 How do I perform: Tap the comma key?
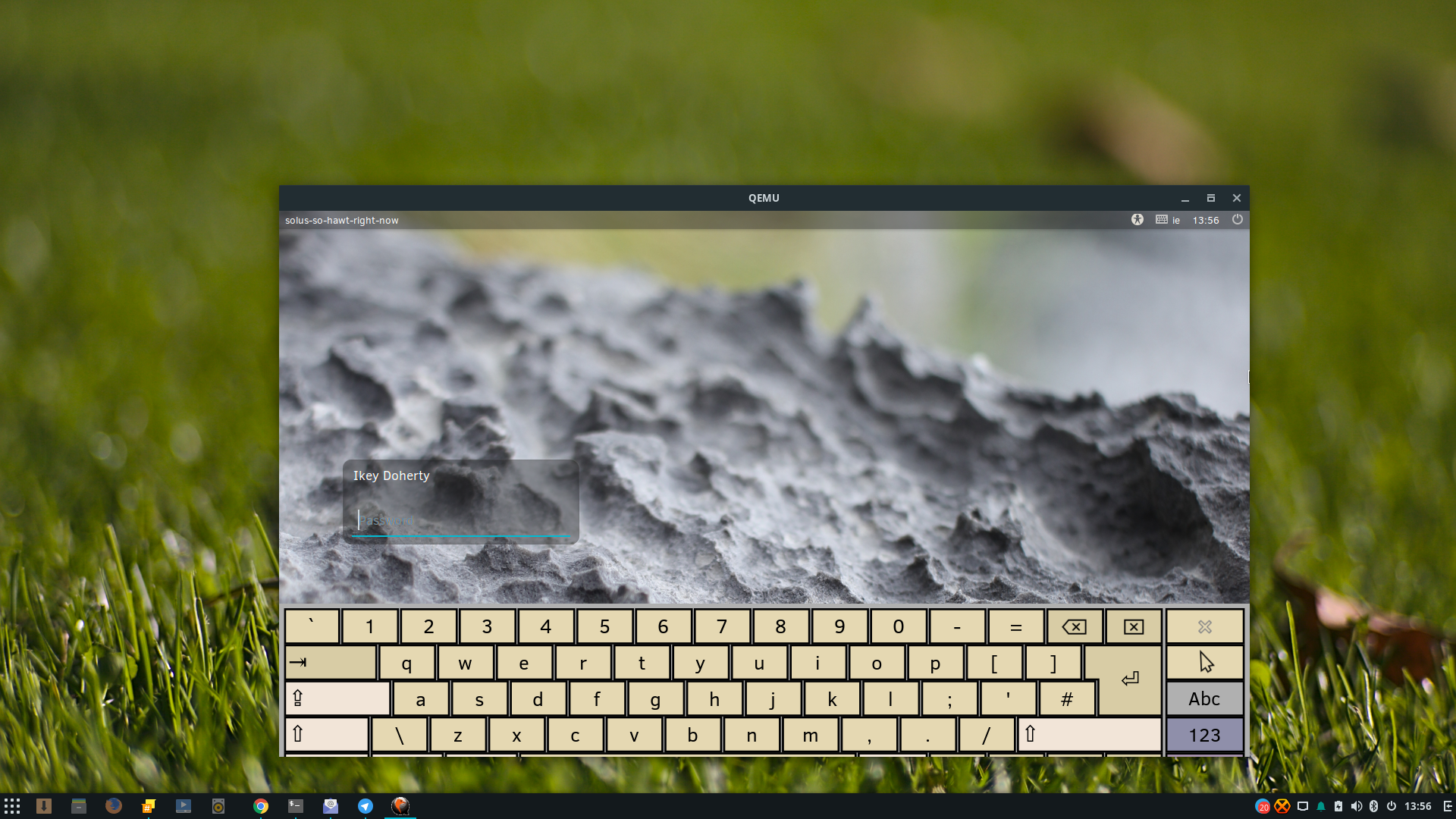click(x=870, y=734)
